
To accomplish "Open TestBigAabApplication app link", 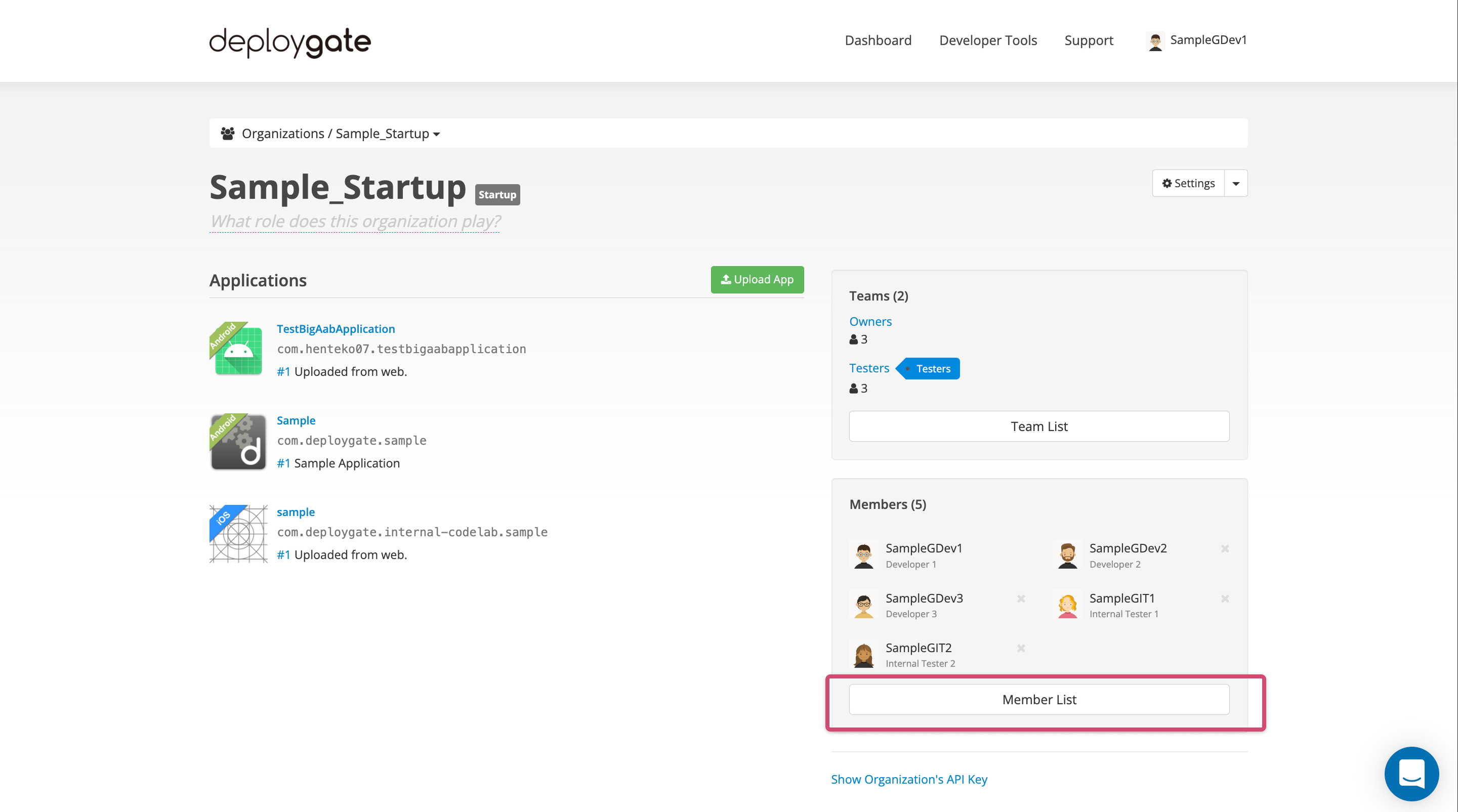I will (336, 329).
